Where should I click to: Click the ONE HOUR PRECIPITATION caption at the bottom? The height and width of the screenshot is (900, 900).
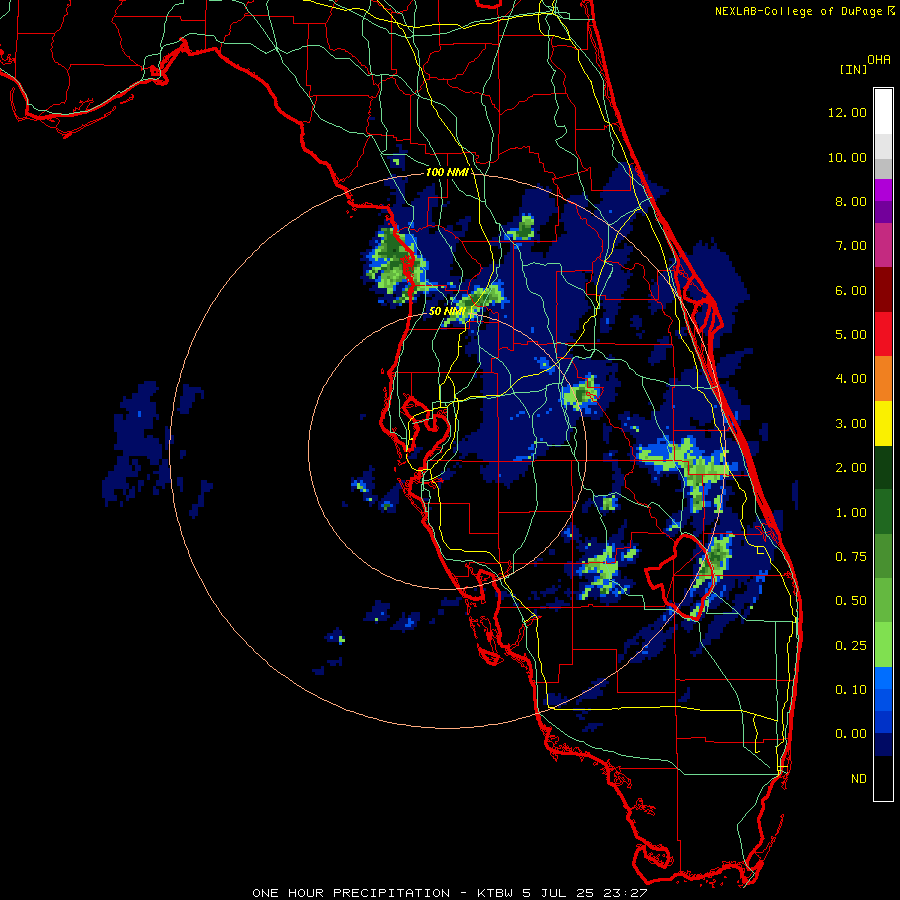point(450,893)
